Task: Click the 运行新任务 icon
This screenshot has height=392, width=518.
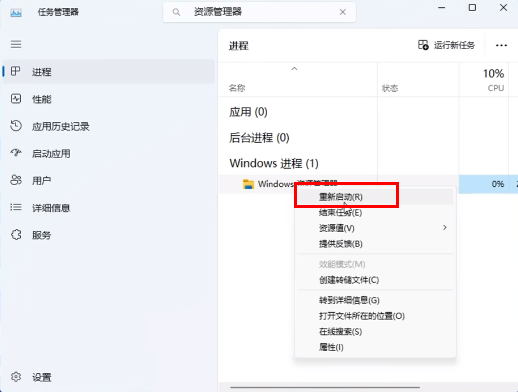Action: (423, 45)
